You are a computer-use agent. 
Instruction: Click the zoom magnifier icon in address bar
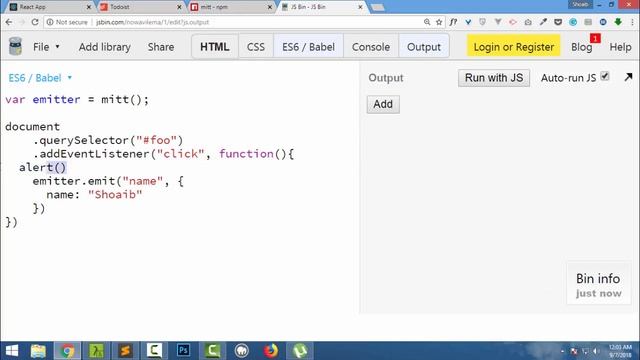pyautogui.click(x=427, y=22)
